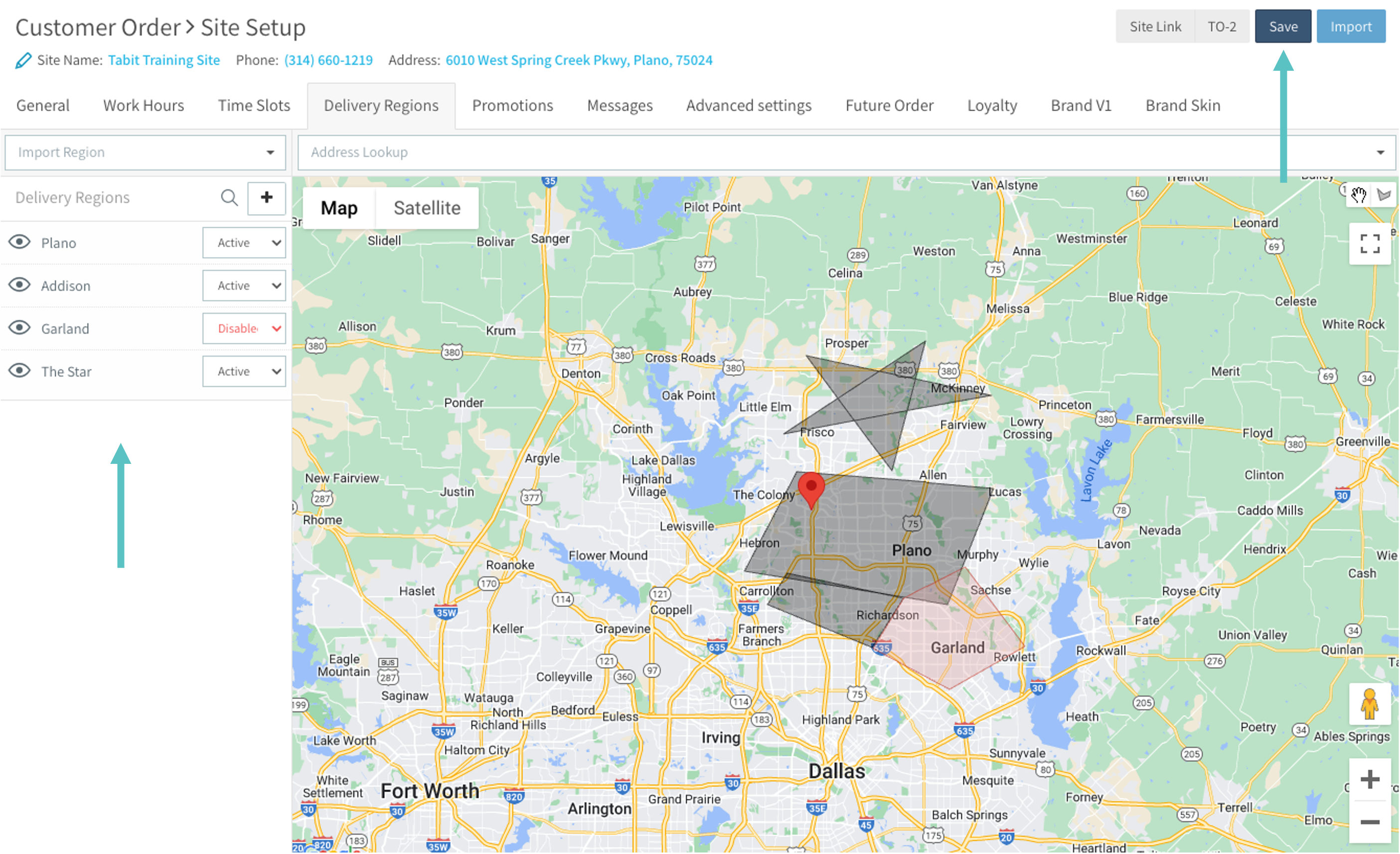Select the hand pan tool on map
1400x854 pixels.
point(1358,195)
